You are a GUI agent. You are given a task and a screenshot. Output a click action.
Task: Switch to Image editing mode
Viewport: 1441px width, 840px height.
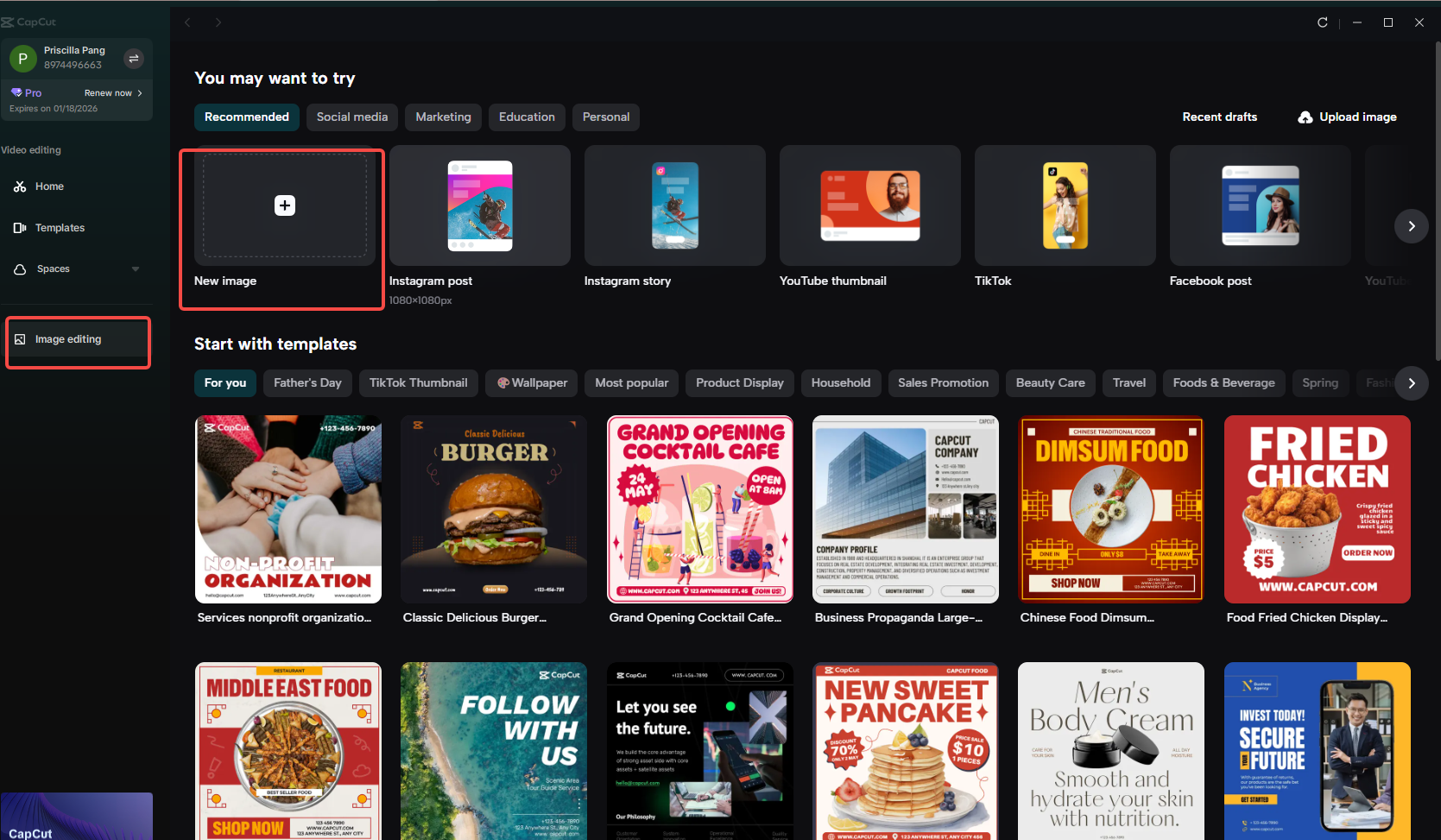67,338
